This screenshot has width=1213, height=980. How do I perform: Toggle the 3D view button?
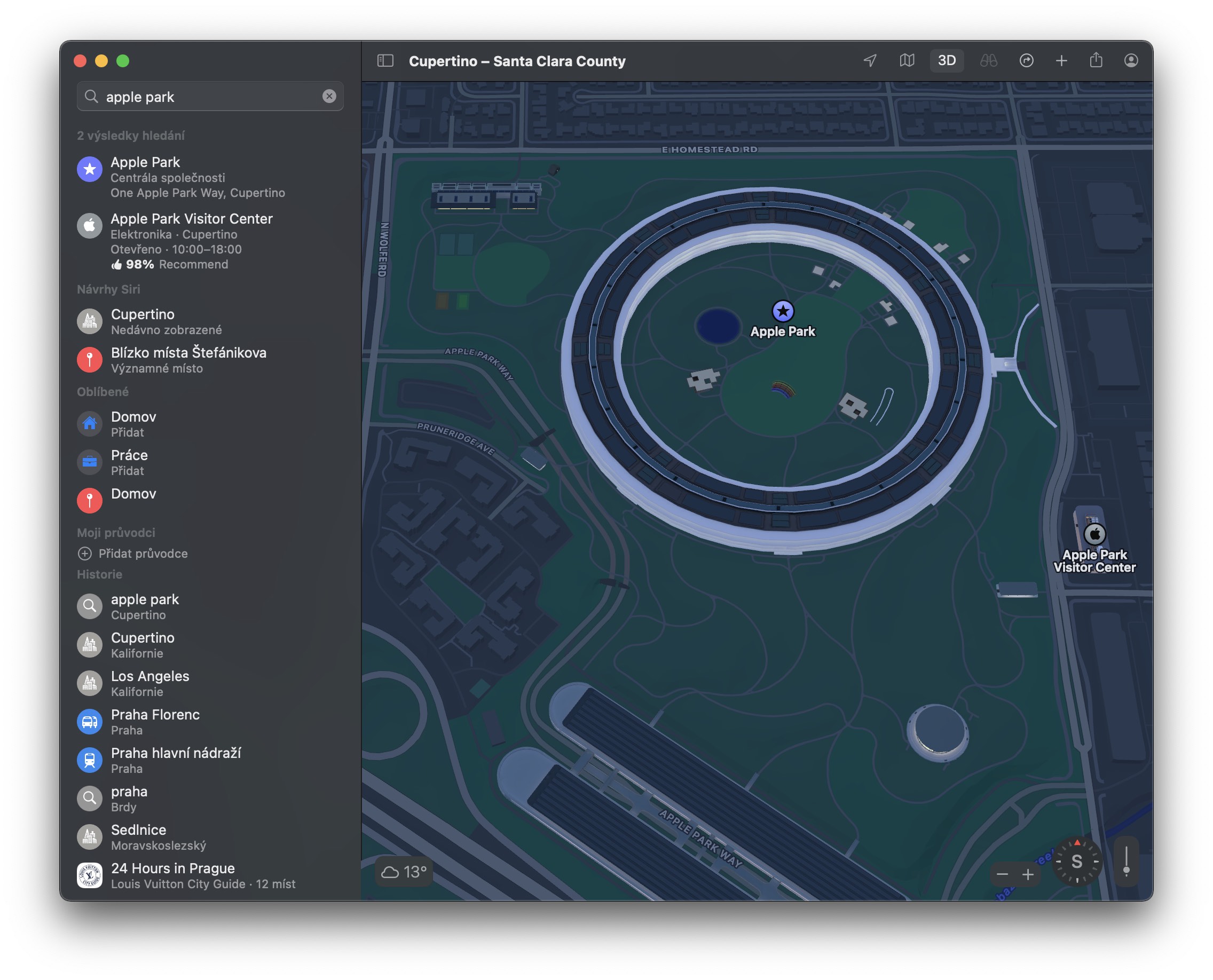[x=947, y=60]
